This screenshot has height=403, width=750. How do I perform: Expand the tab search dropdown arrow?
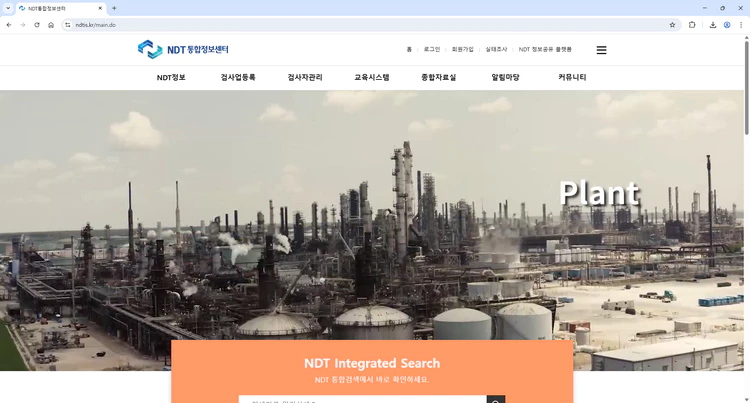click(x=8, y=8)
